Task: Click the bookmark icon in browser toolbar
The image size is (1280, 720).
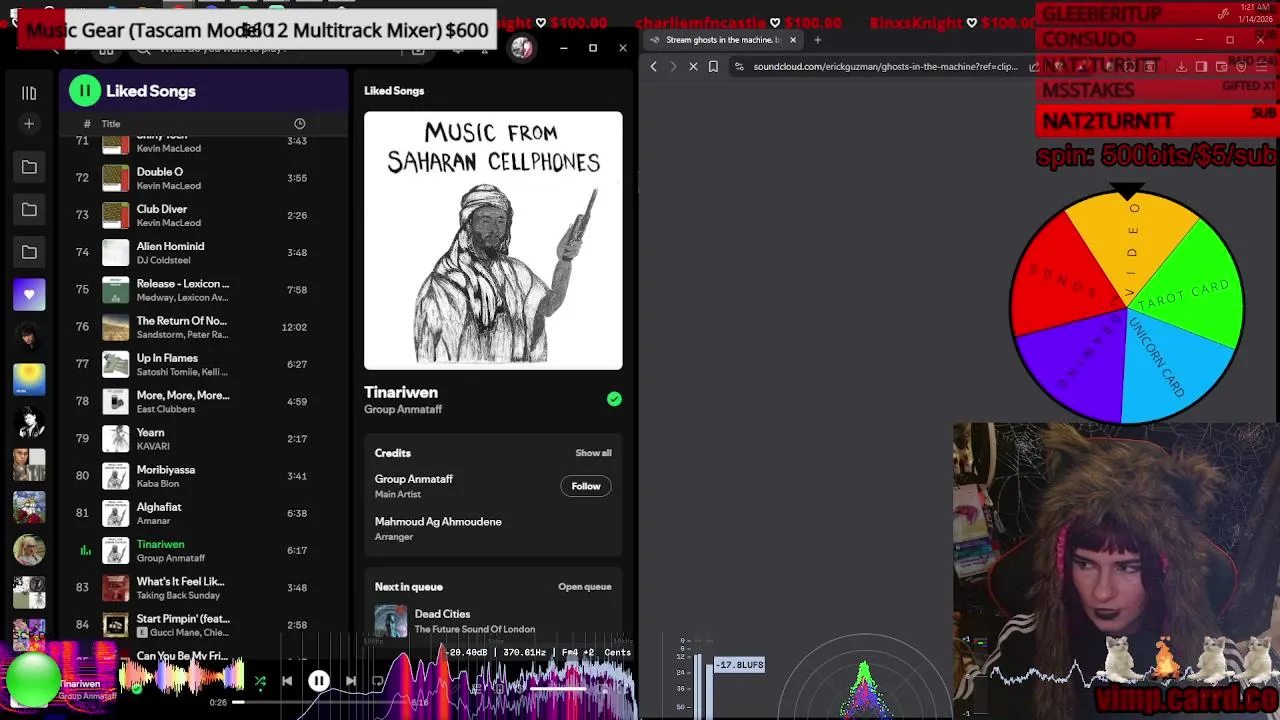Action: pyautogui.click(x=713, y=67)
